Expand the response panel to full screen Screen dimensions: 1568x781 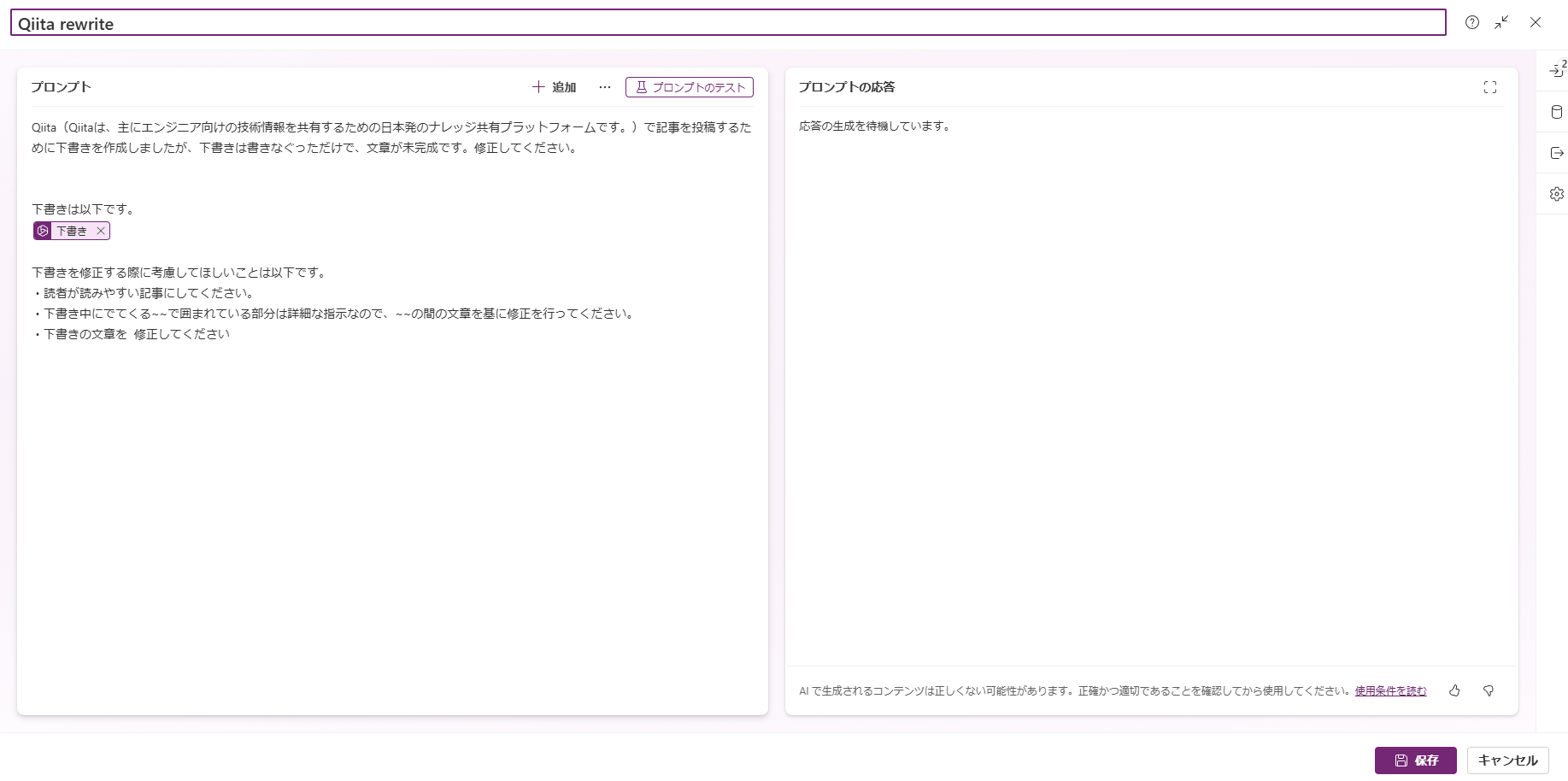coord(1490,87)
